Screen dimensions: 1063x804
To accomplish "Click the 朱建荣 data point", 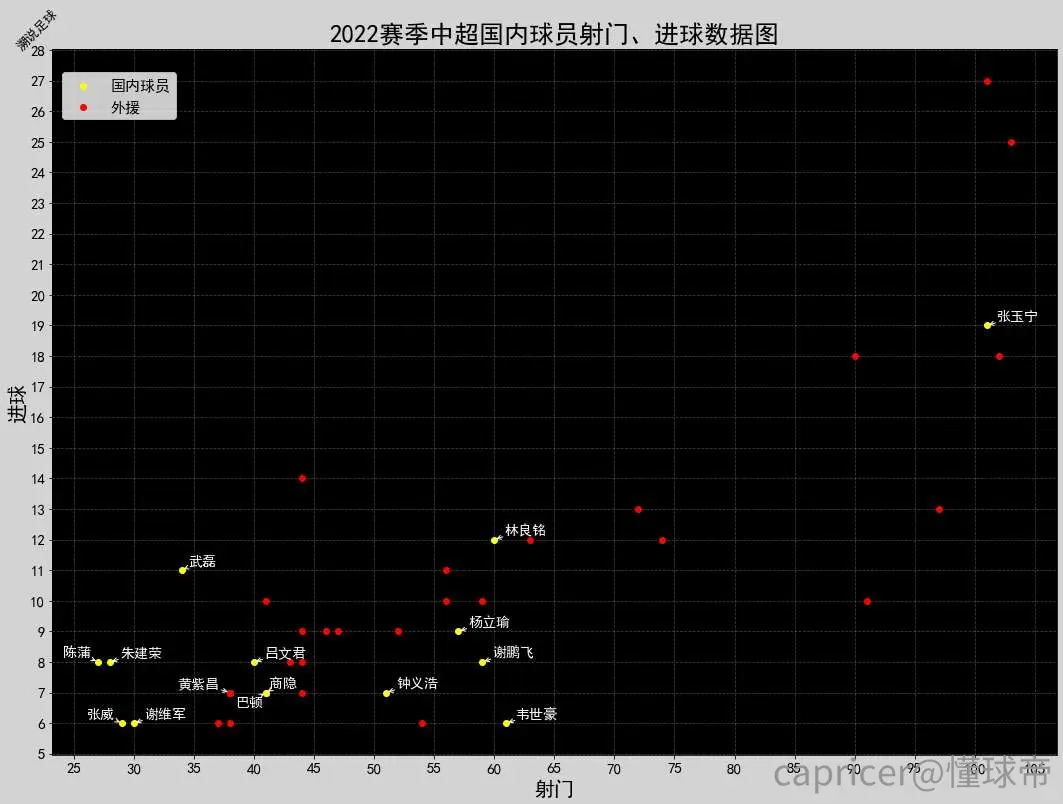I will 111,662.
